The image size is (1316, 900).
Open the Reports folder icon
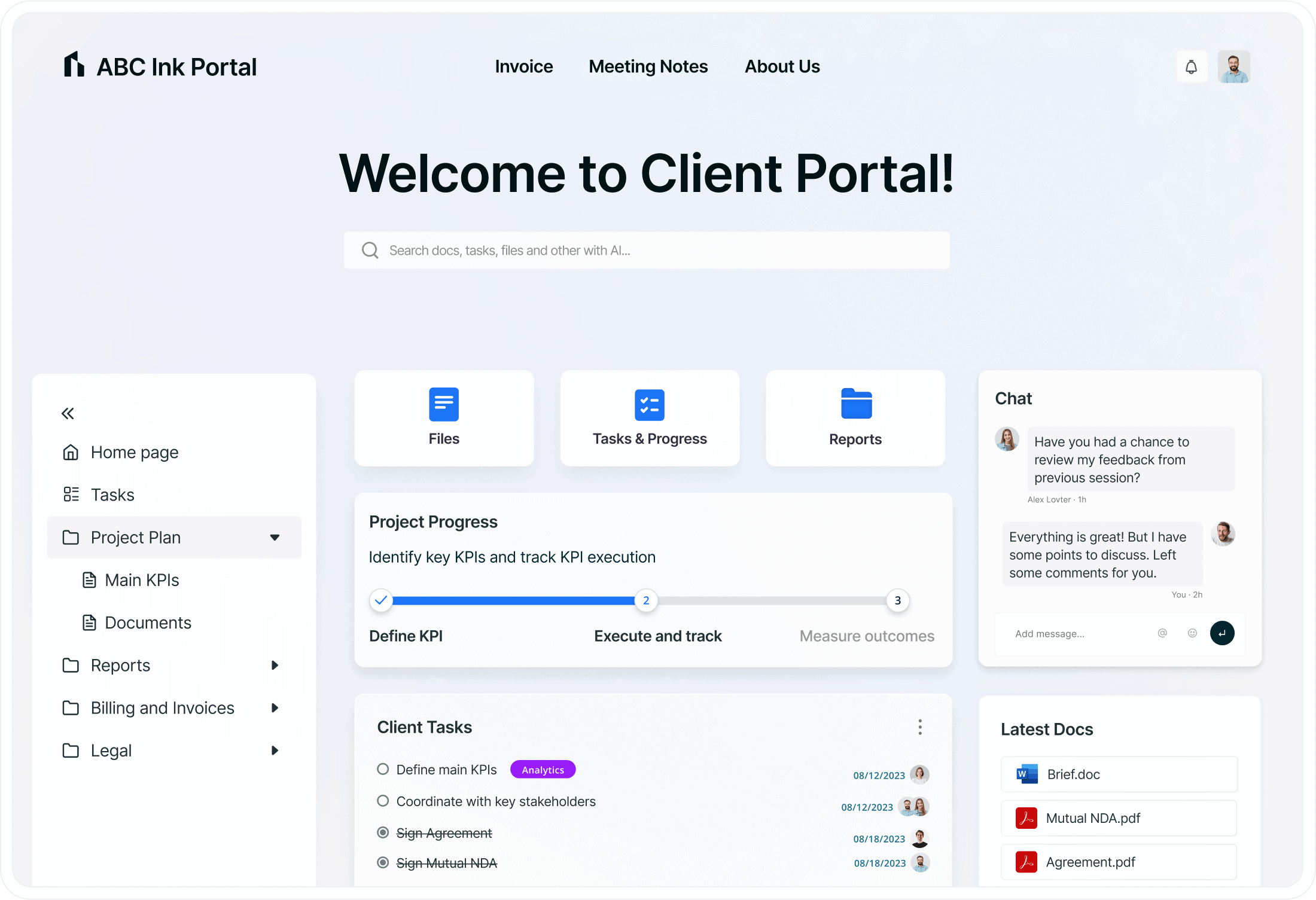pyautogui.click(x=855, y=404)
